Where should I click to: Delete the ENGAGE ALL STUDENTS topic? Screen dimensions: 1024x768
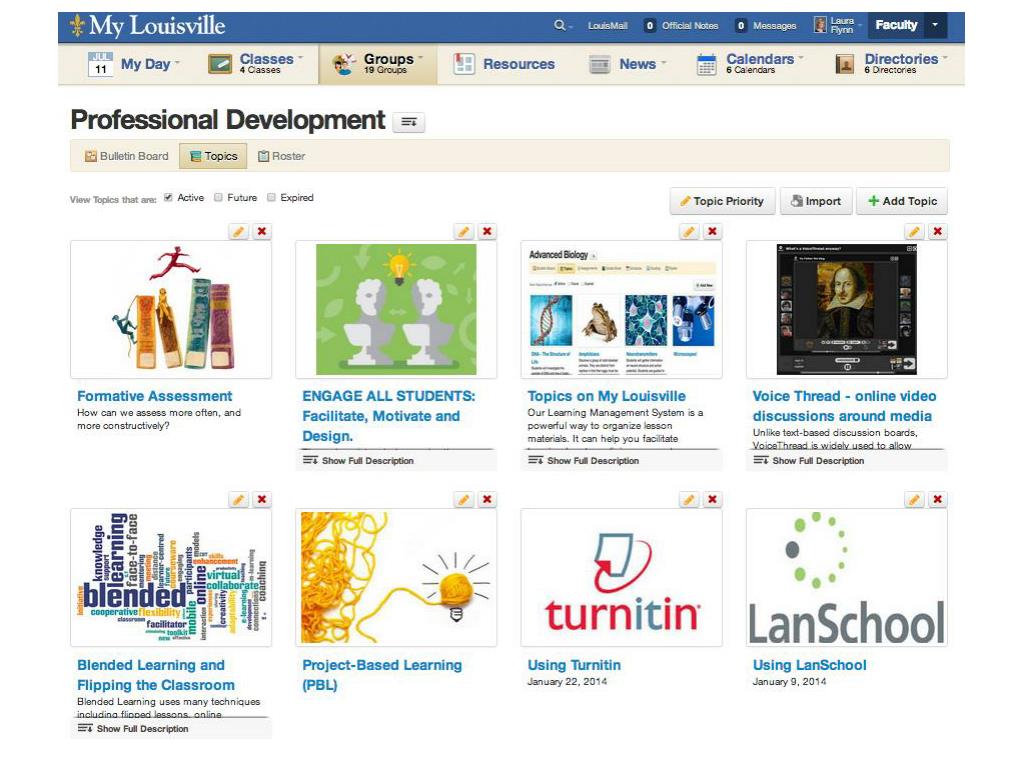487,231
